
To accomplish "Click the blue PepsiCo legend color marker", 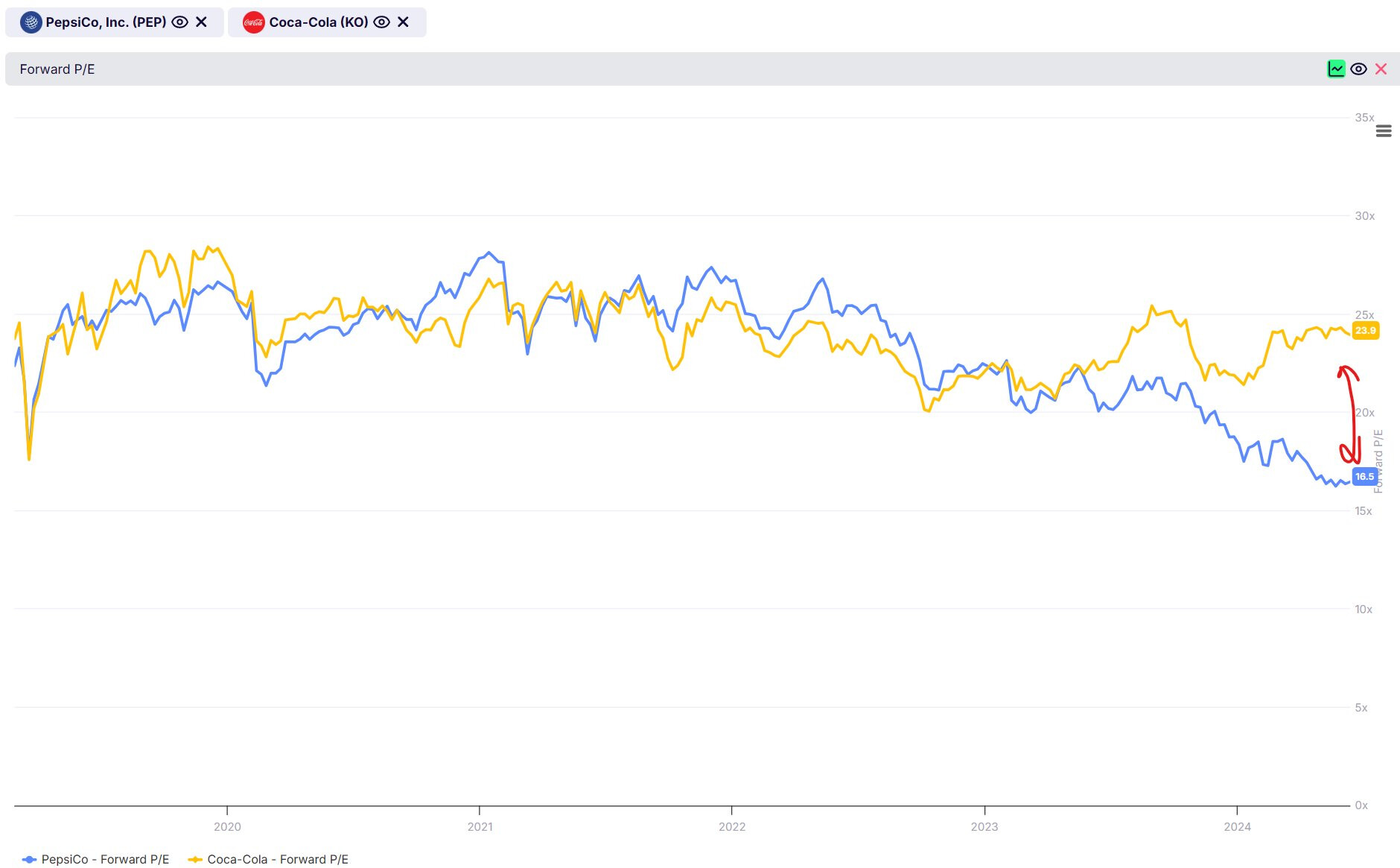I will [x=29, y=859].
